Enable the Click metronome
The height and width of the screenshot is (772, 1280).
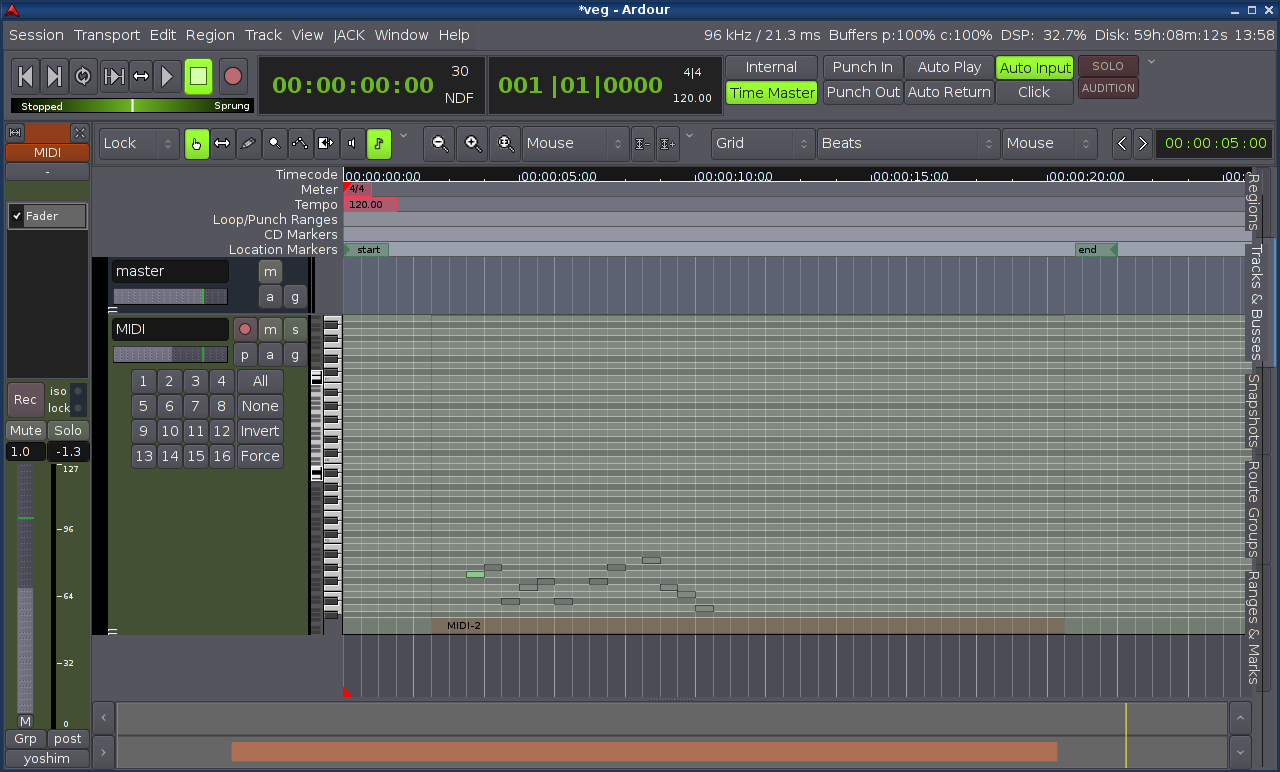pos(1033,92)
